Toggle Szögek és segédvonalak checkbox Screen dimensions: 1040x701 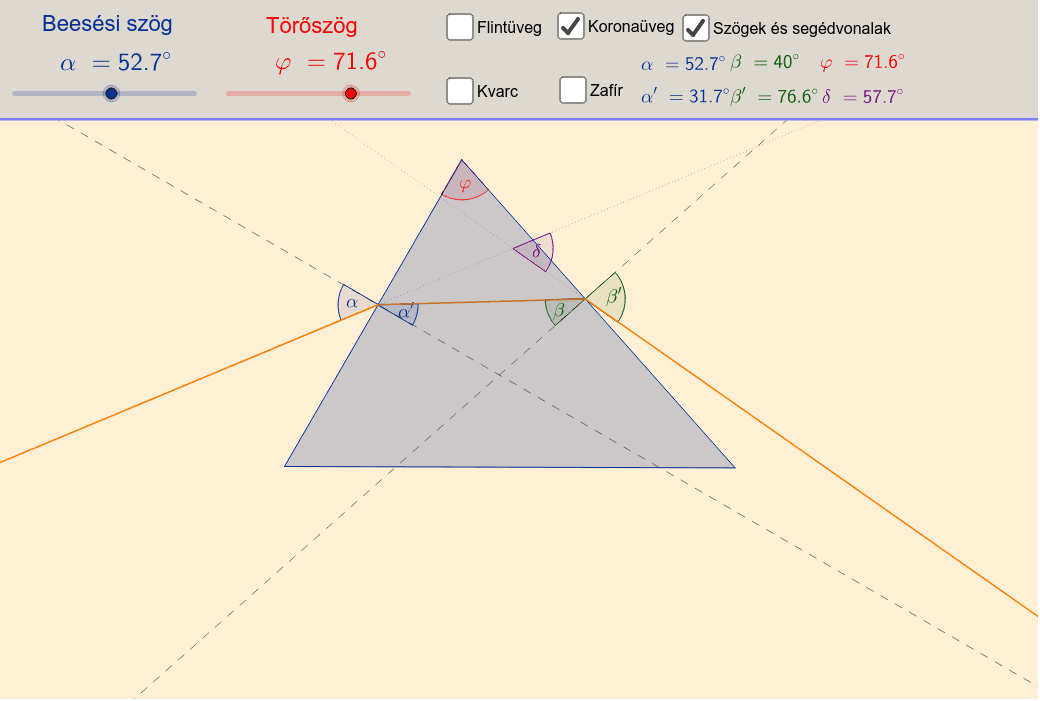pos(696,28)
